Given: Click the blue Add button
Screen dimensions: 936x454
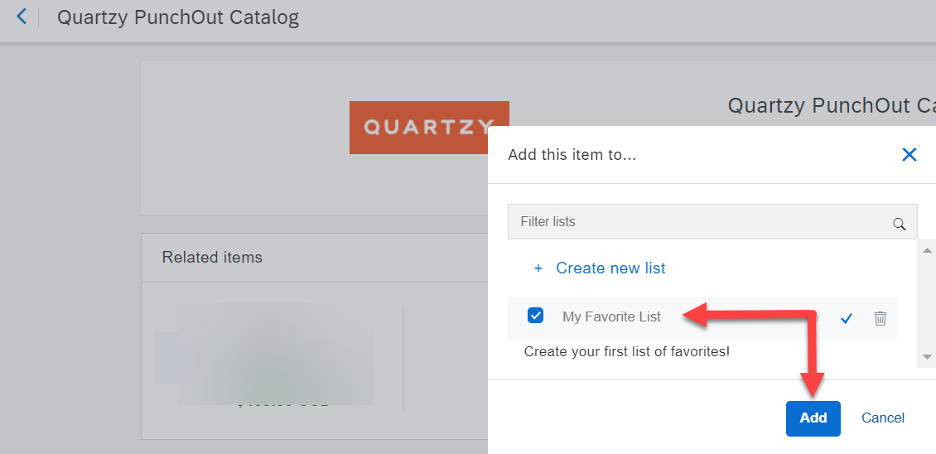Looking at the screenshot, I should (x=813, y=418).
